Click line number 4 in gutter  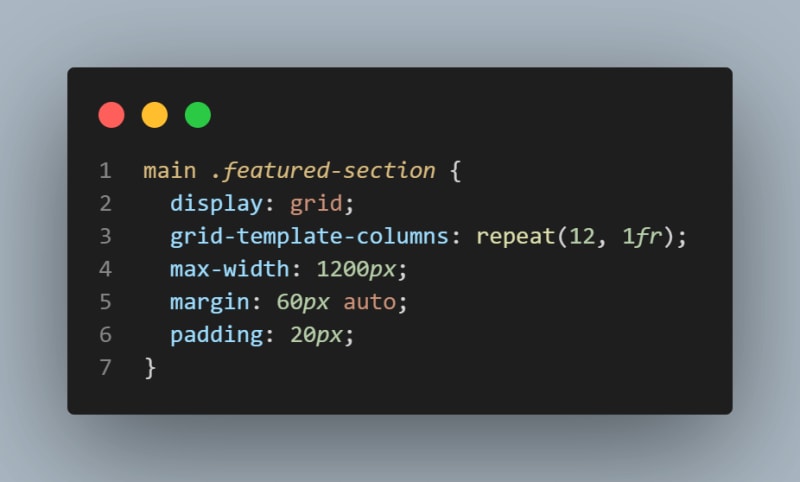pos(105,269)
